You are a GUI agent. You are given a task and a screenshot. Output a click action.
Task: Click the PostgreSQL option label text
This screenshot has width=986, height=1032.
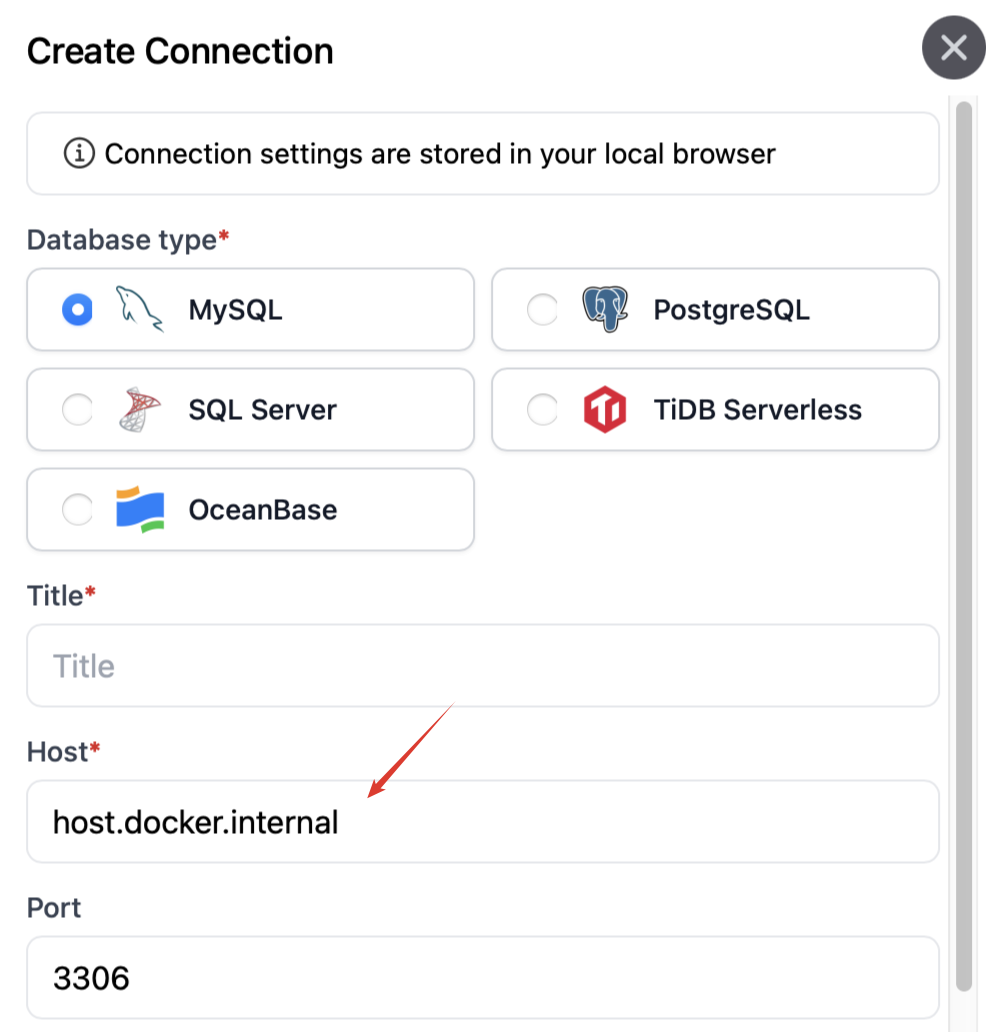(x=731, y=310)
